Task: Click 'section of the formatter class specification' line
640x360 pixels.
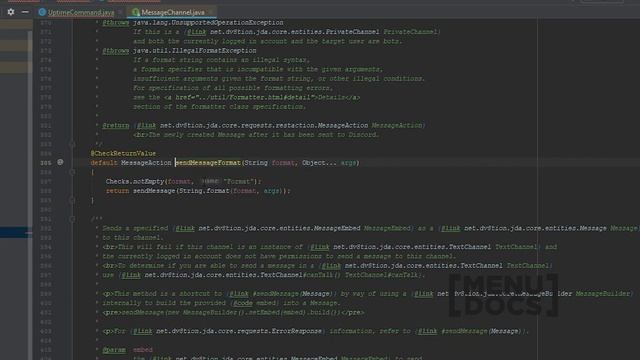Action: (x=219, y=107)
